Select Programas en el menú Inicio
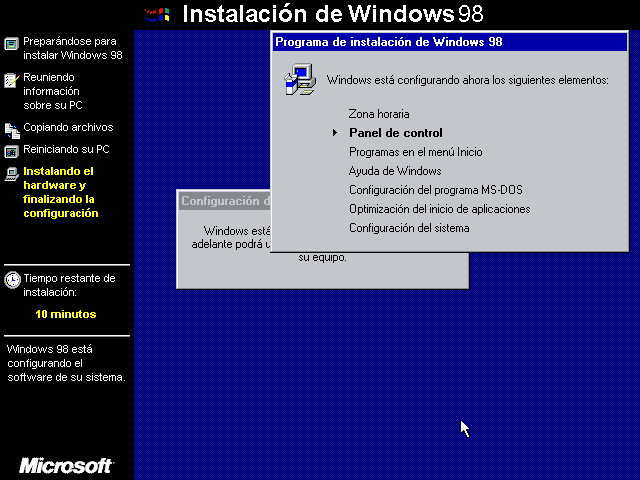Screen dimensions: 640x480 pos(415,152)
